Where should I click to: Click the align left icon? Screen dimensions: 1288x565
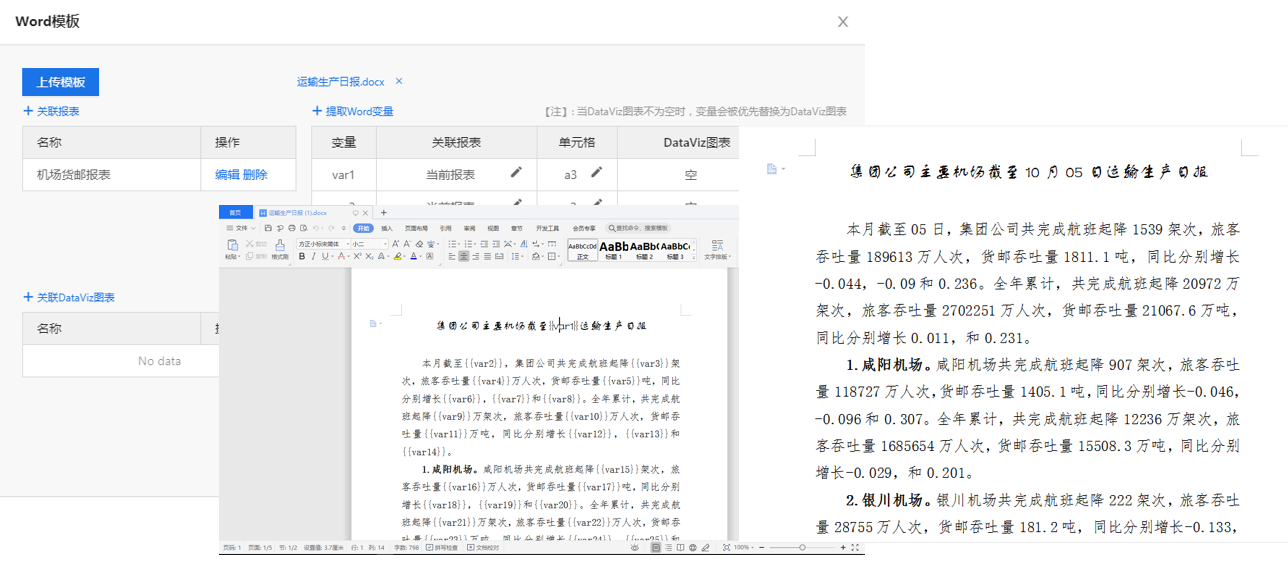pos(452,256)
